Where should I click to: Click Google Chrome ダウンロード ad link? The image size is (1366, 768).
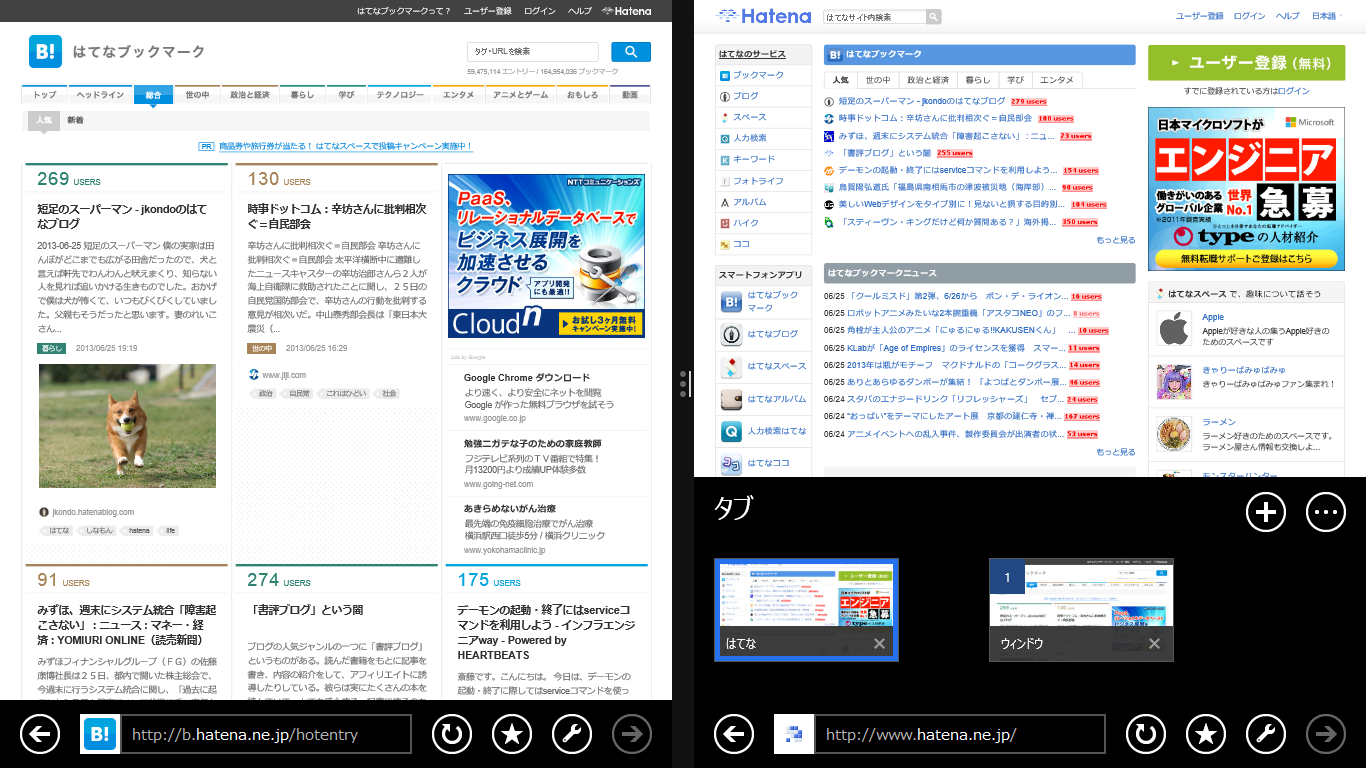tap(527, 378)
